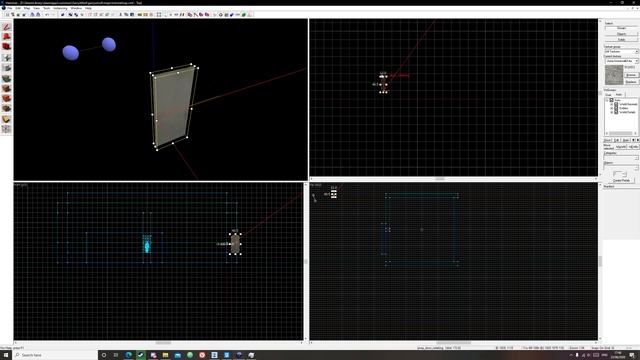The image size is (640, 360).
Task: Click the VisGroups list horizontal scrollbar
Action: pos(621,133)
